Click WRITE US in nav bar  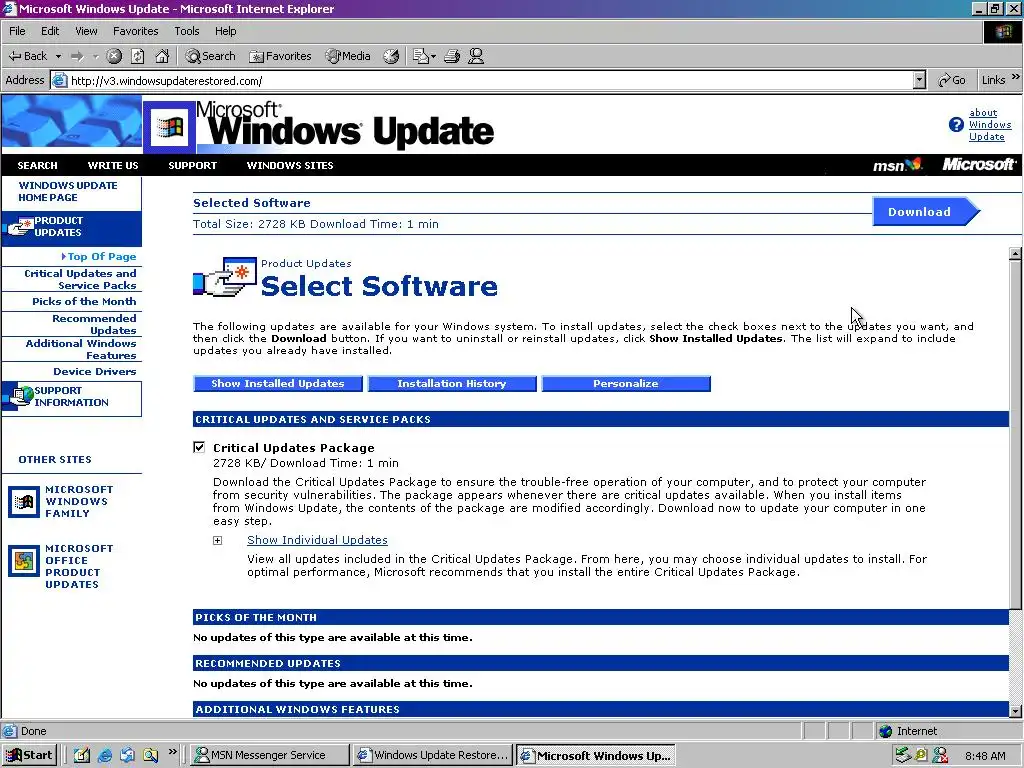pos(113,165)
